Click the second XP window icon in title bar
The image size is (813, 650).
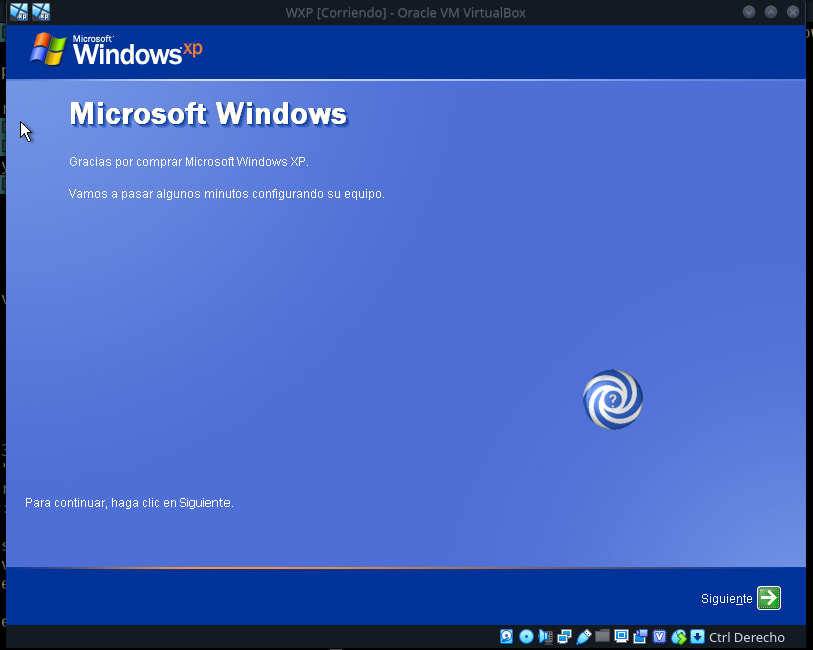click(x=41, y=12)
